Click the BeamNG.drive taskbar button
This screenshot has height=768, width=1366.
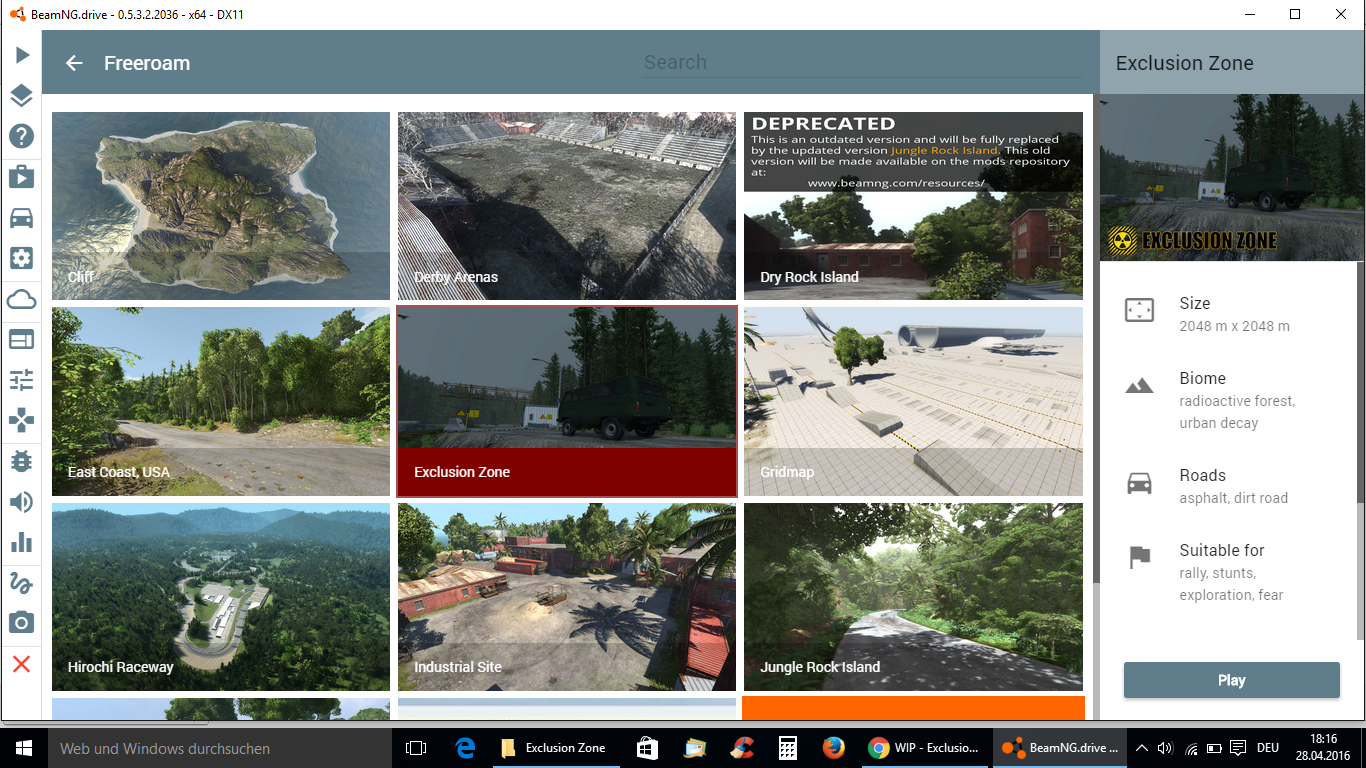click(1061, 747)
